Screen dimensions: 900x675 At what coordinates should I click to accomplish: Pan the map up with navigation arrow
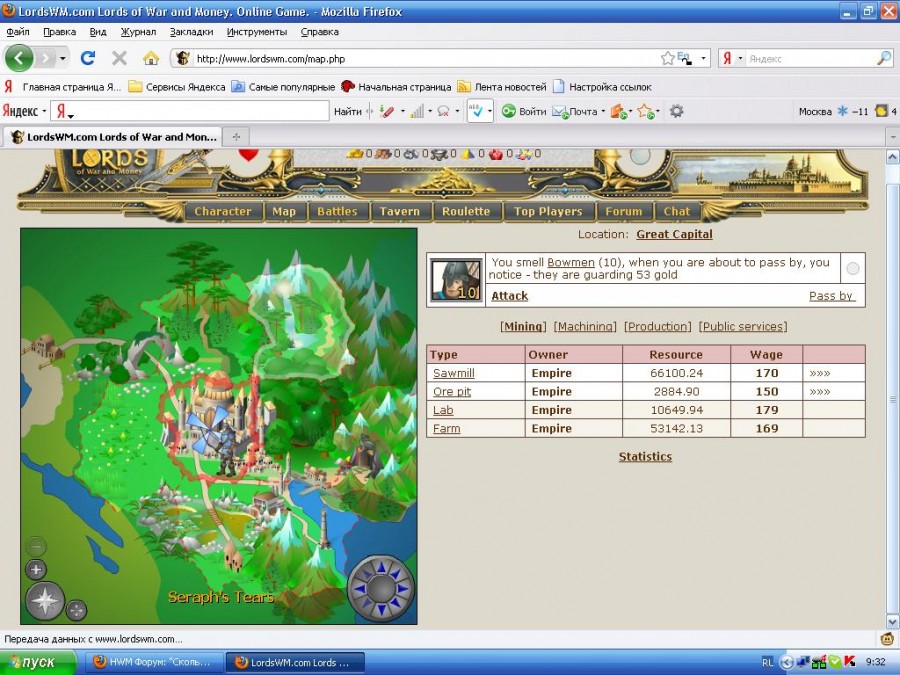coord(381,567)
